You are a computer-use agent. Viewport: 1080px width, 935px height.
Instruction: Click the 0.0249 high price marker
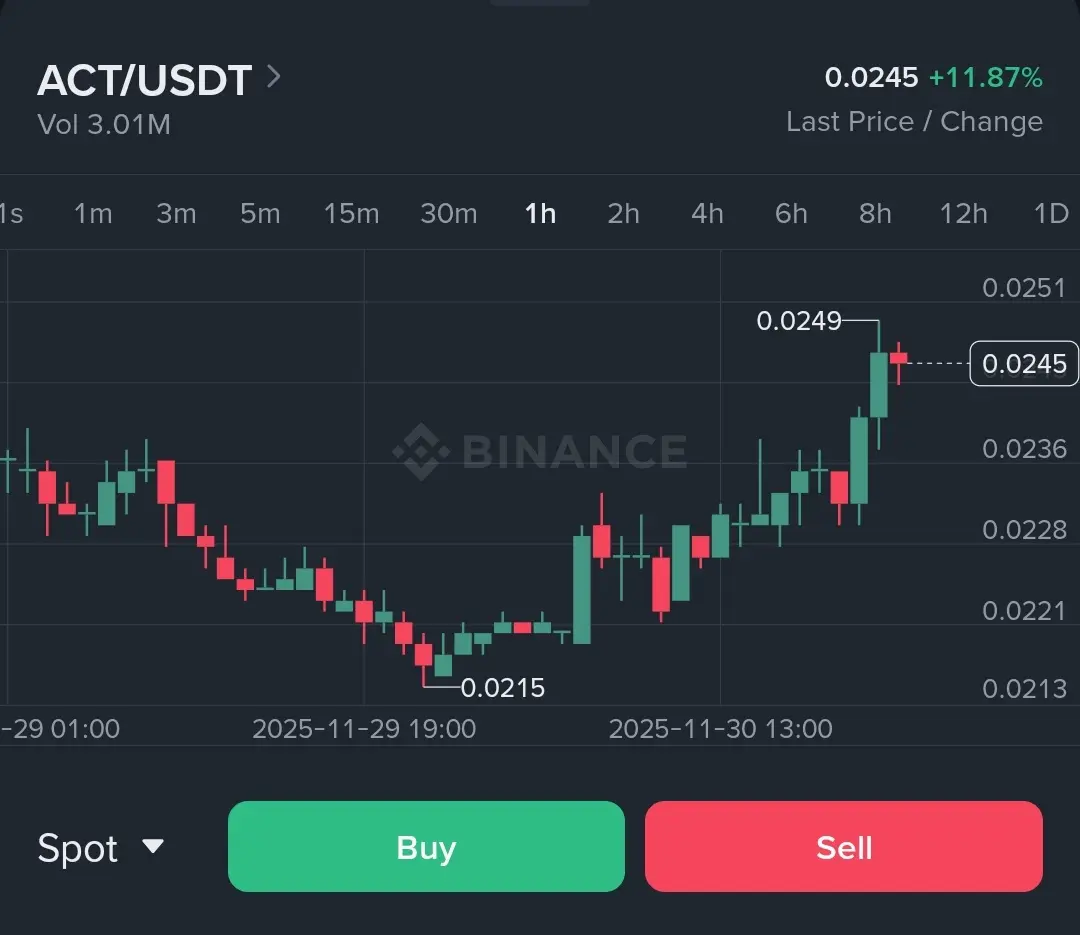pyautogui.click(x=799, y=321)
